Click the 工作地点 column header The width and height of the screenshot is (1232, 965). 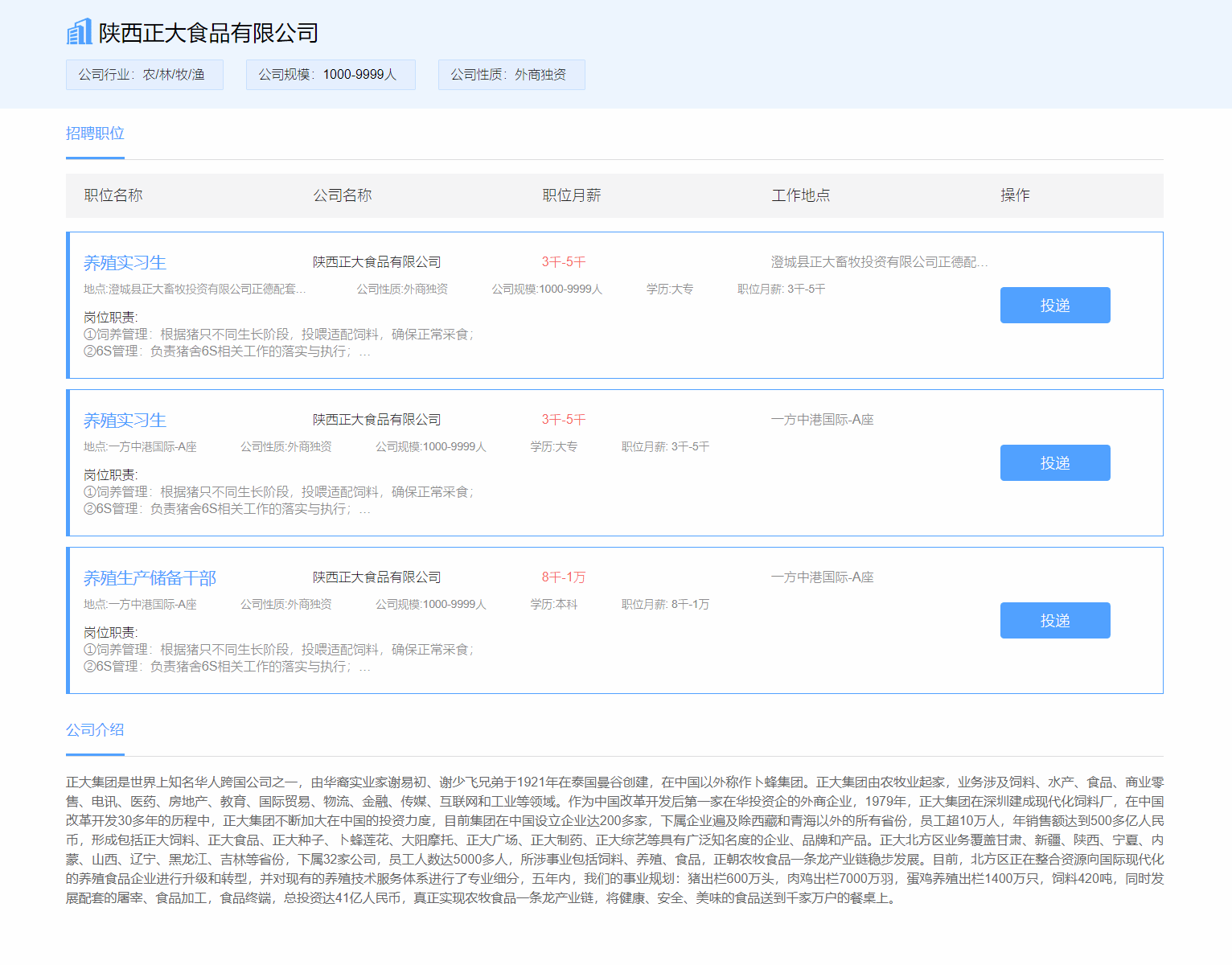tap(801, 195)
